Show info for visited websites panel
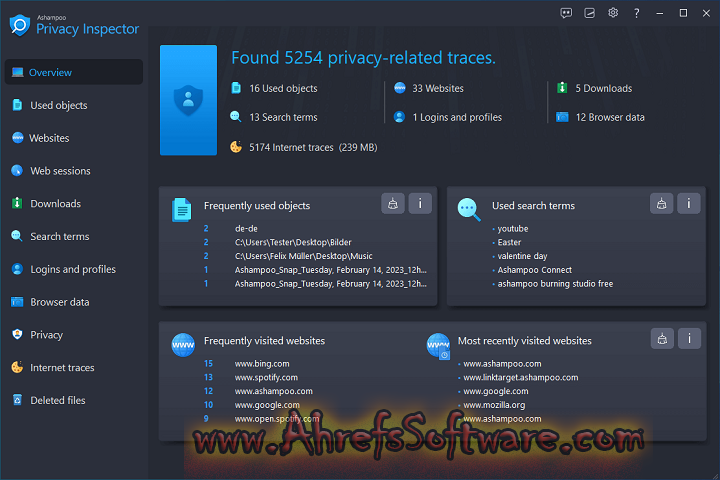The width and height of the screenshot is (720, 480). [x=688, y=338]
